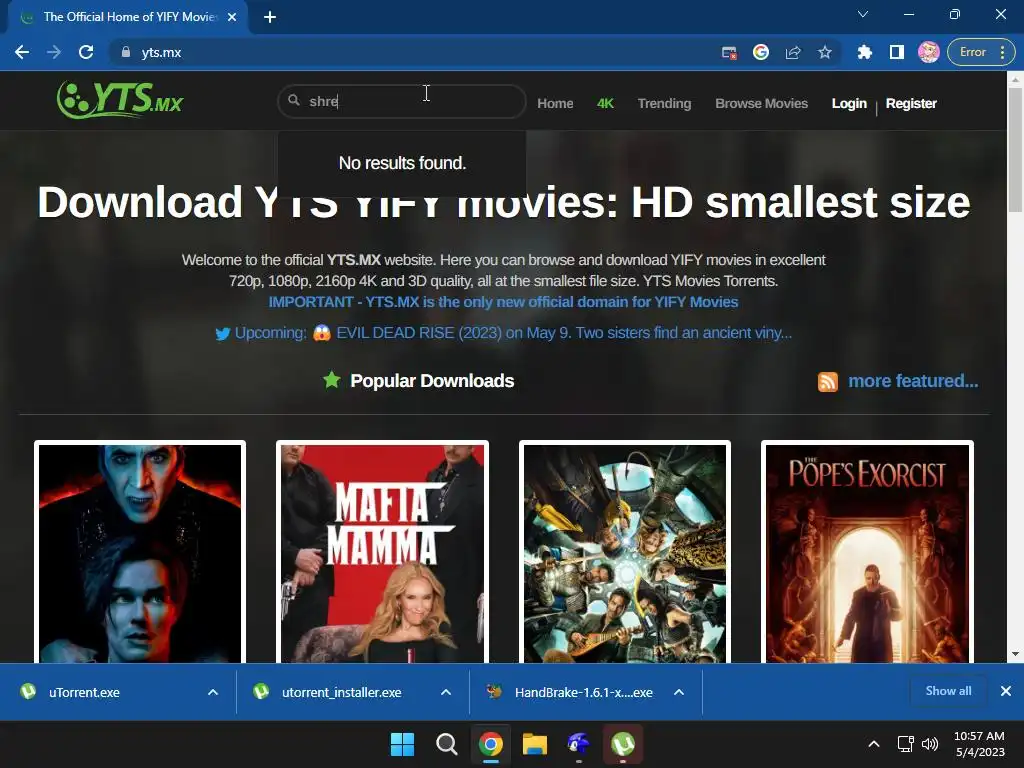Click the padlock site info icon

(x=125, y=52)
